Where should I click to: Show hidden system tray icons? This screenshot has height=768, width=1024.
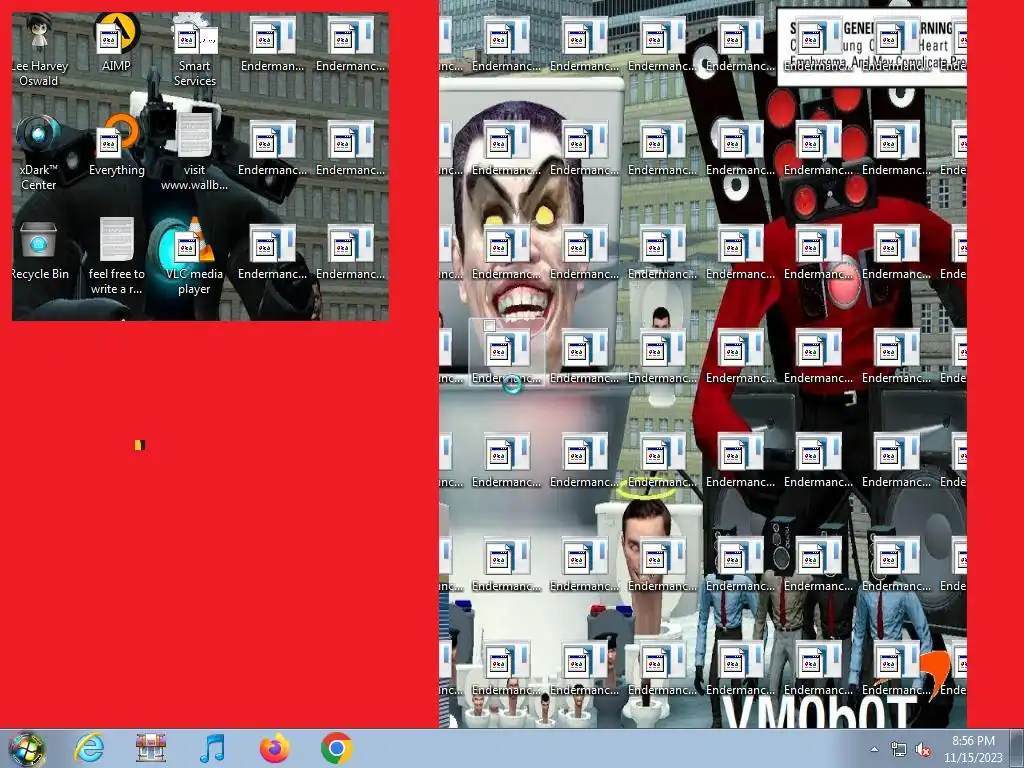(x=874, y=749)
